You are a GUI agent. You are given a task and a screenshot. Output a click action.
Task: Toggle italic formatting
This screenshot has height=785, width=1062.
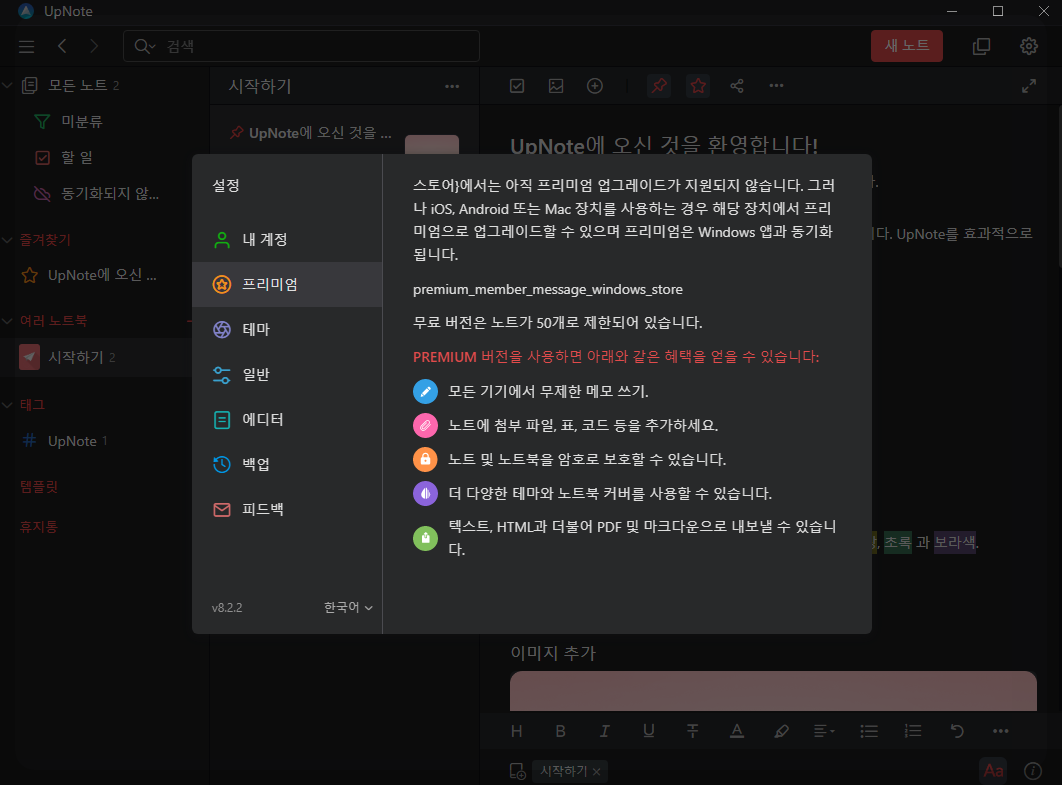(x=604, y=731)
